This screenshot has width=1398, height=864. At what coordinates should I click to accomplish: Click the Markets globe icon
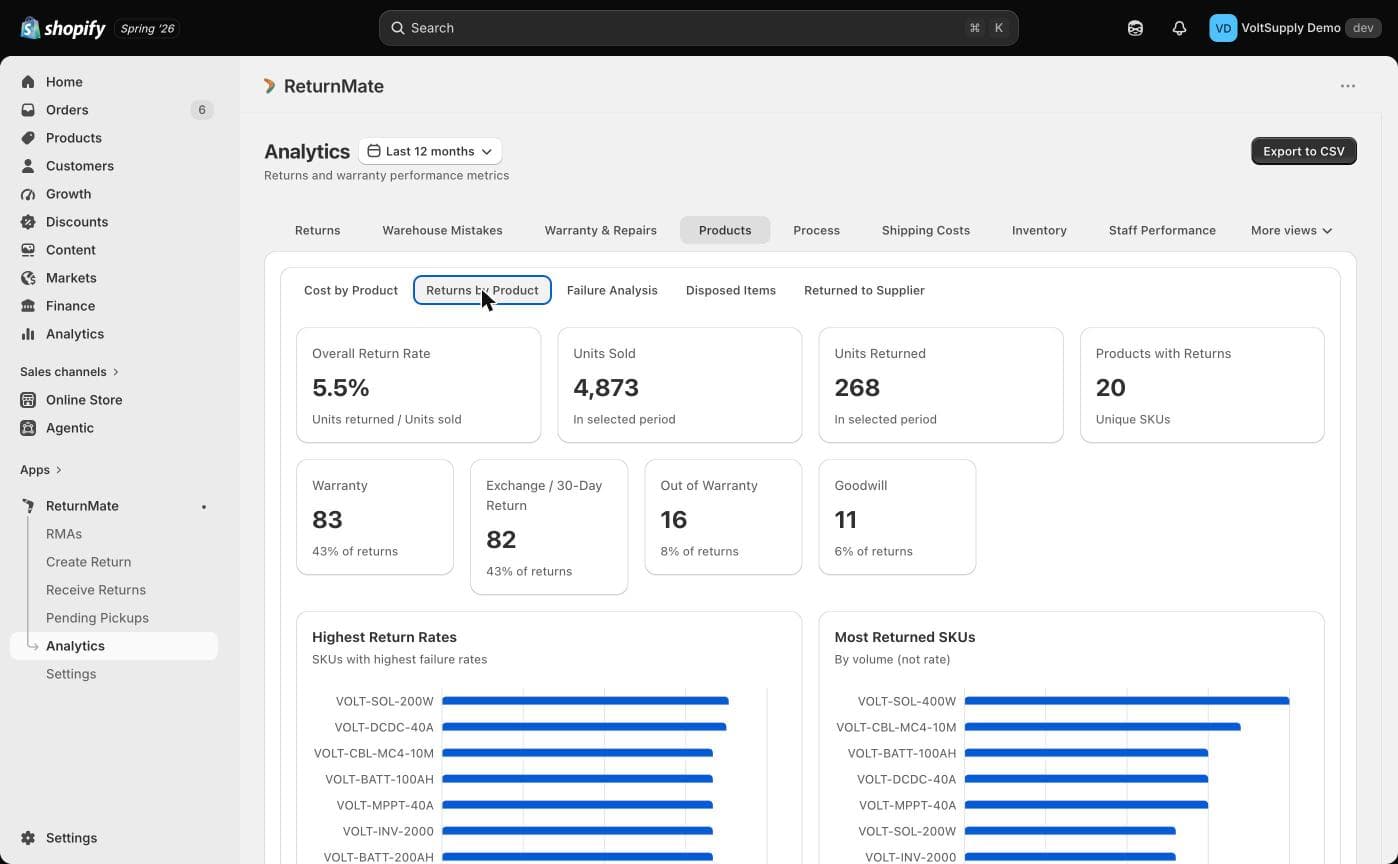28,278
